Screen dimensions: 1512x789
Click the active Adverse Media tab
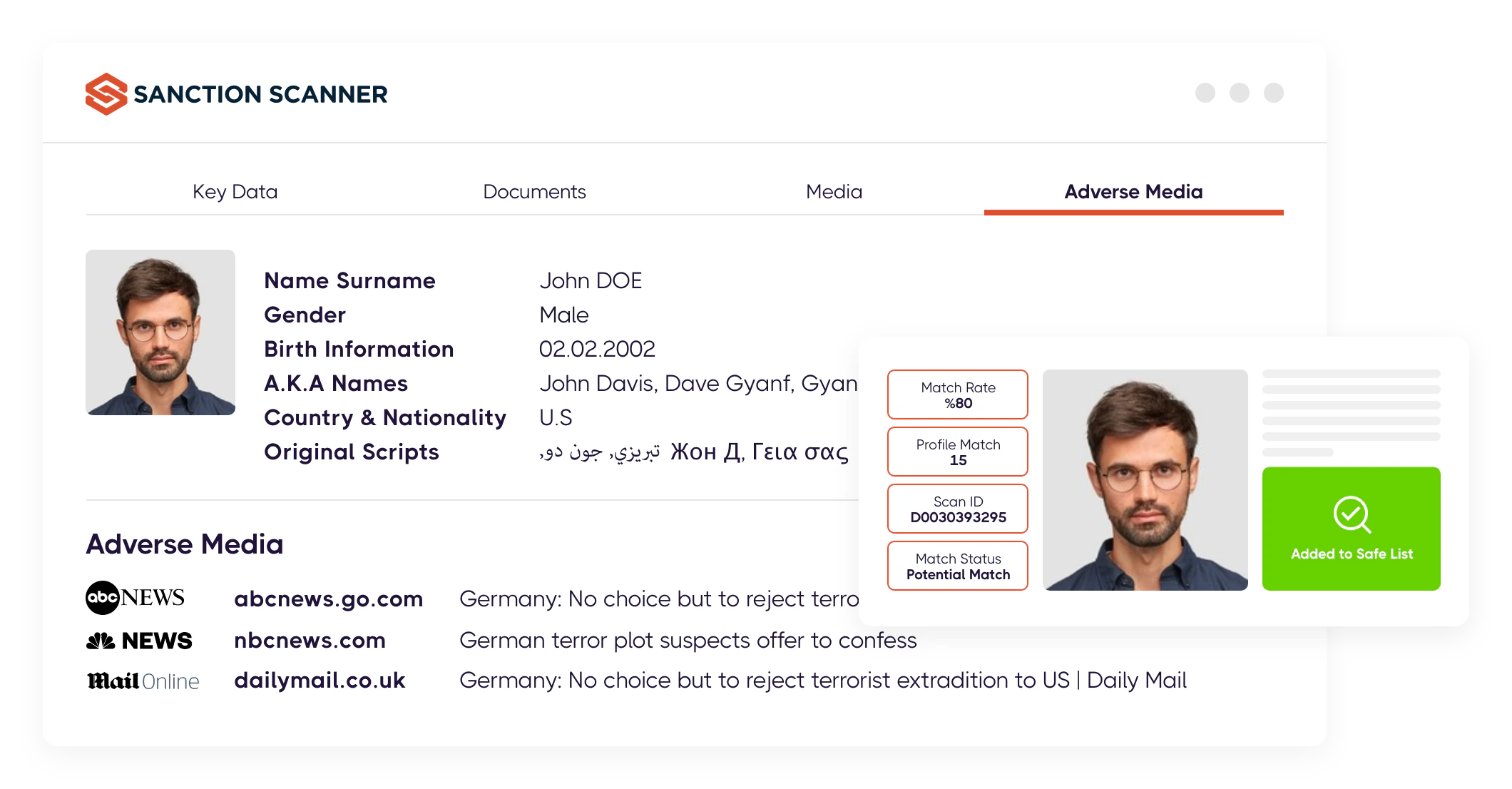pyautogui.click(x=1133, y=191)
